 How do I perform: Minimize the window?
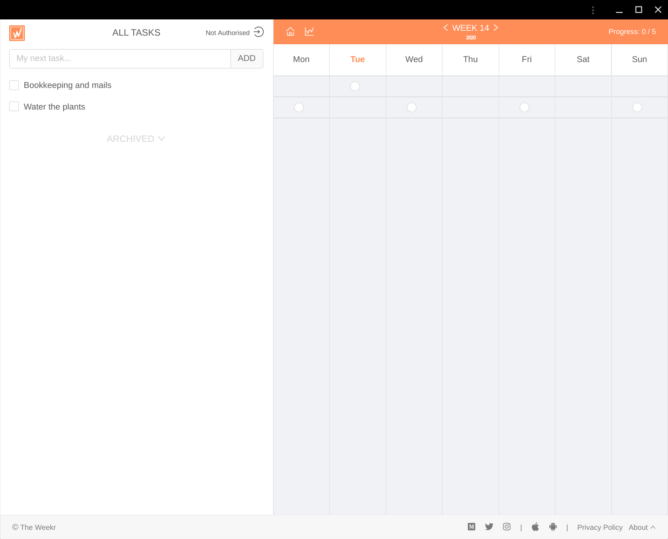click(x=619, y=10)
